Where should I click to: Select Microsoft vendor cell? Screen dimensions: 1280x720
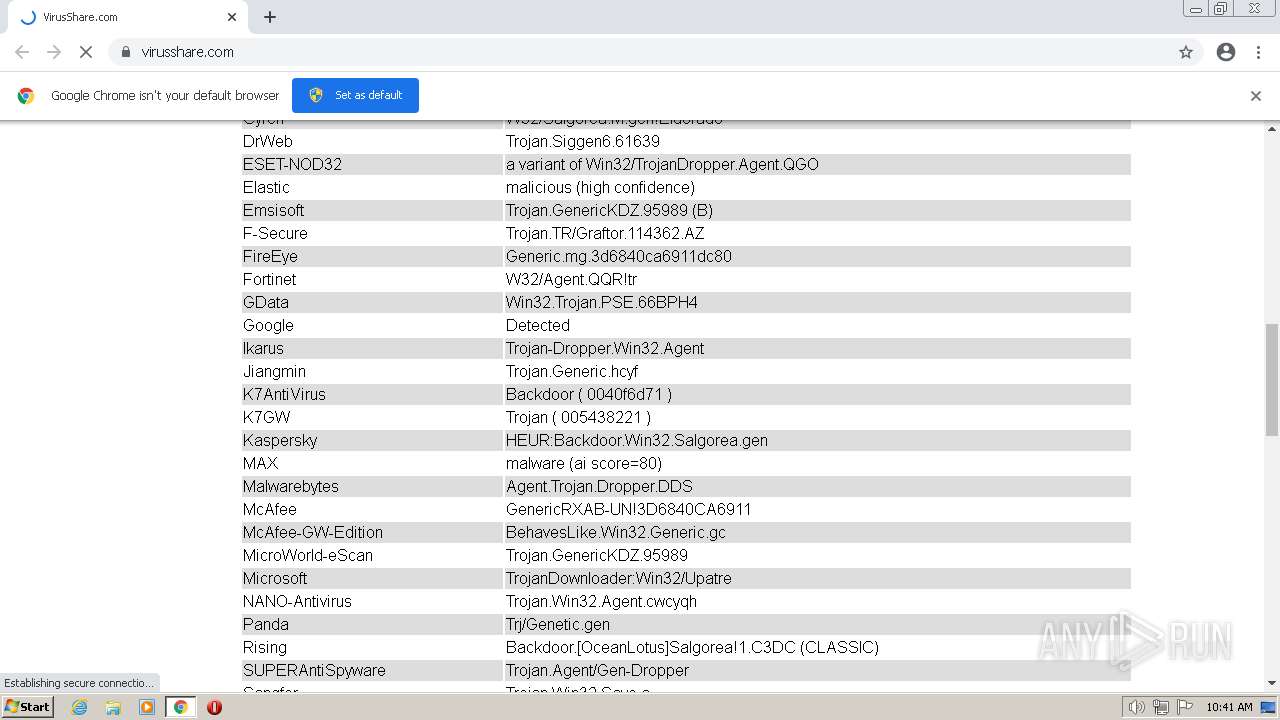(x=371, y=578)
